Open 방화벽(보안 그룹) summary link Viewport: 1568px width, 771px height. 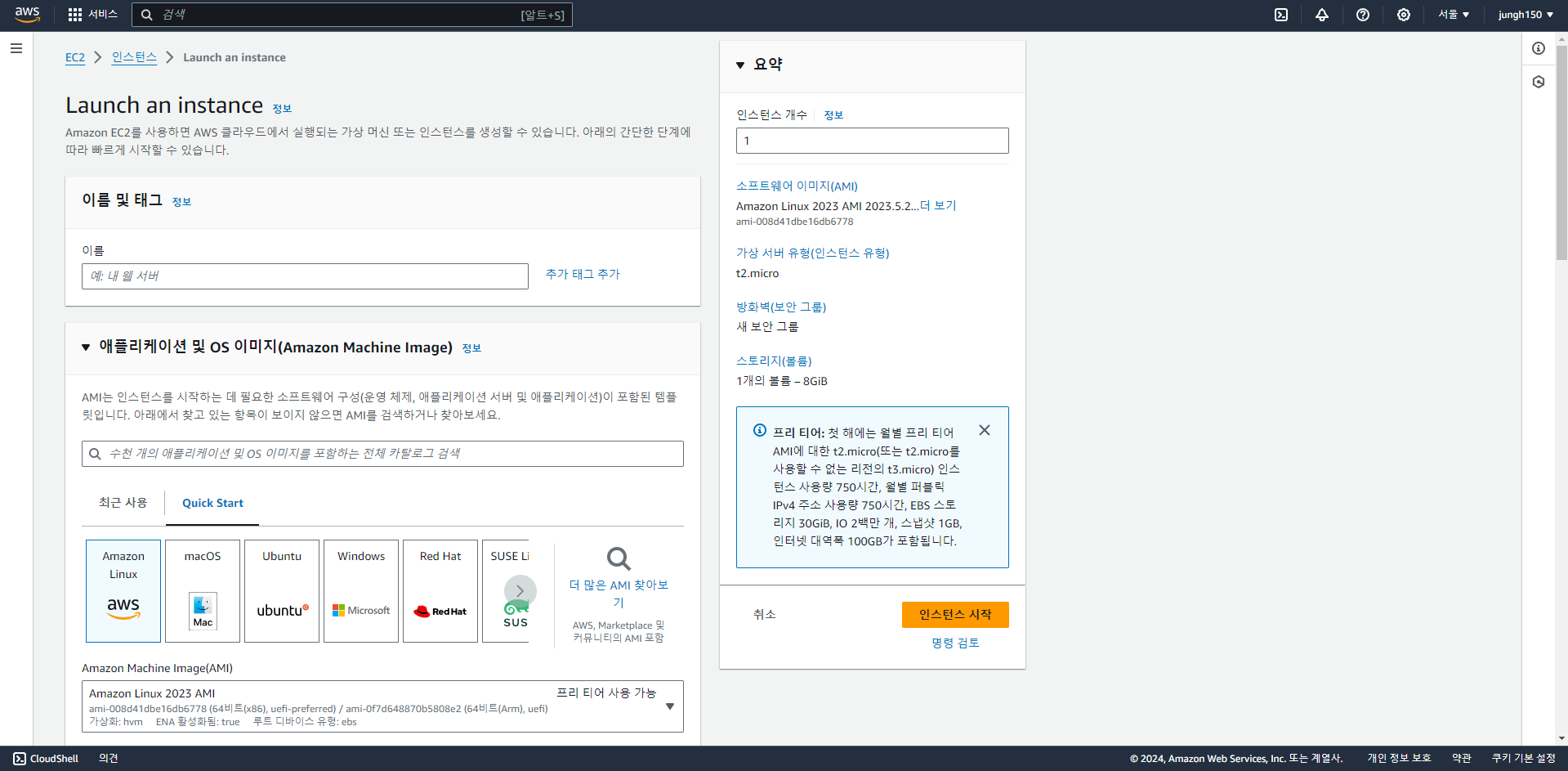coord(781,307)
